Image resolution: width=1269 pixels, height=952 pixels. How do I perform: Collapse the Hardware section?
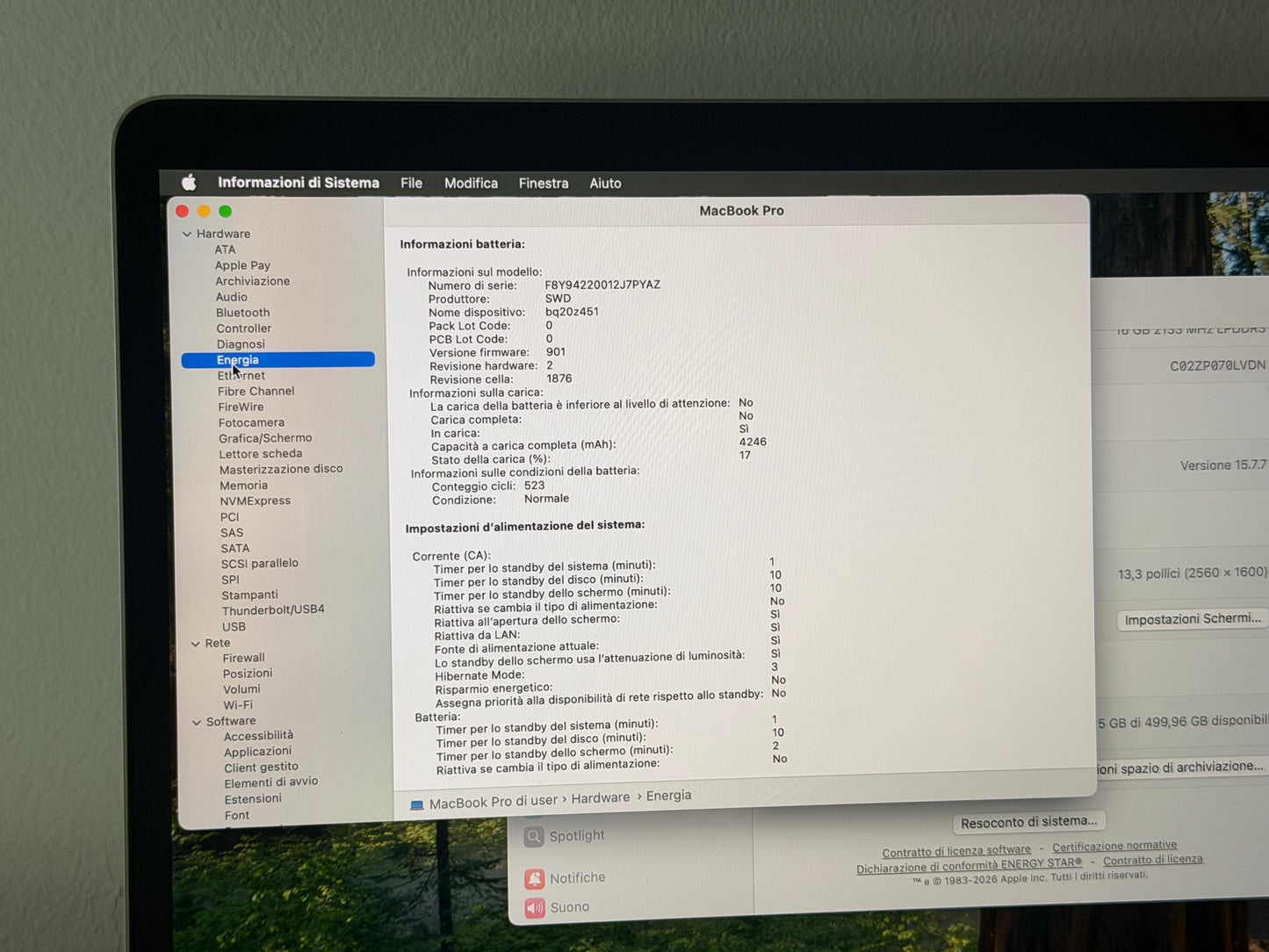click(x=187, y=234)
